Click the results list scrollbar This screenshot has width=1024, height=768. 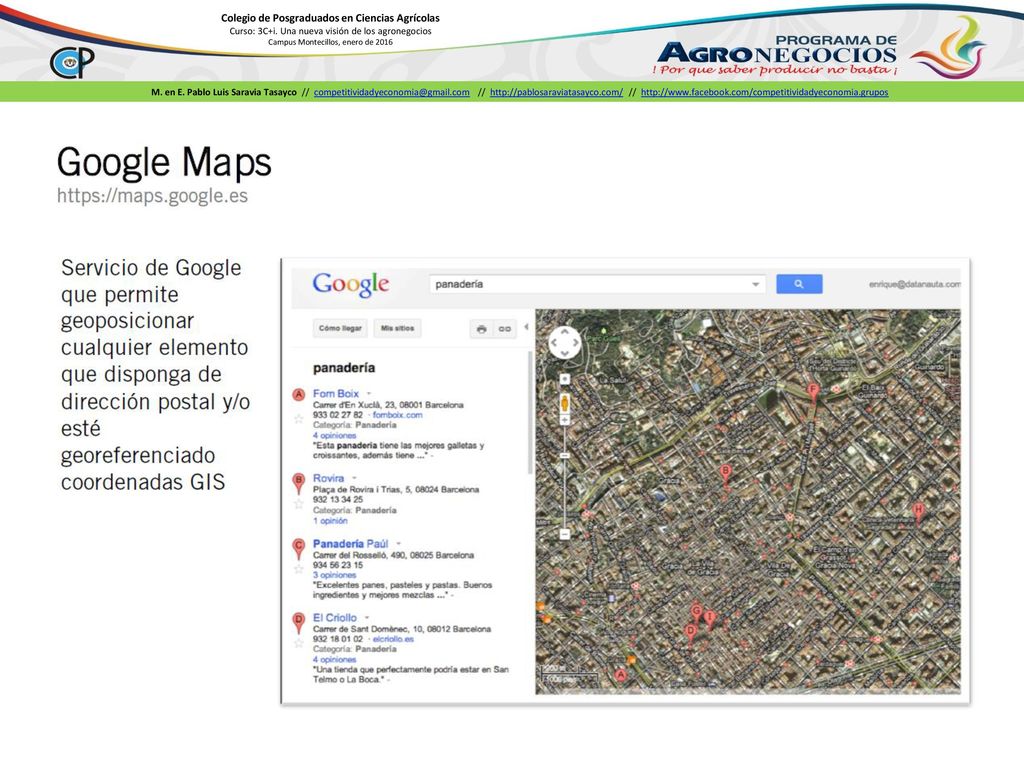(x=530, y=413)
